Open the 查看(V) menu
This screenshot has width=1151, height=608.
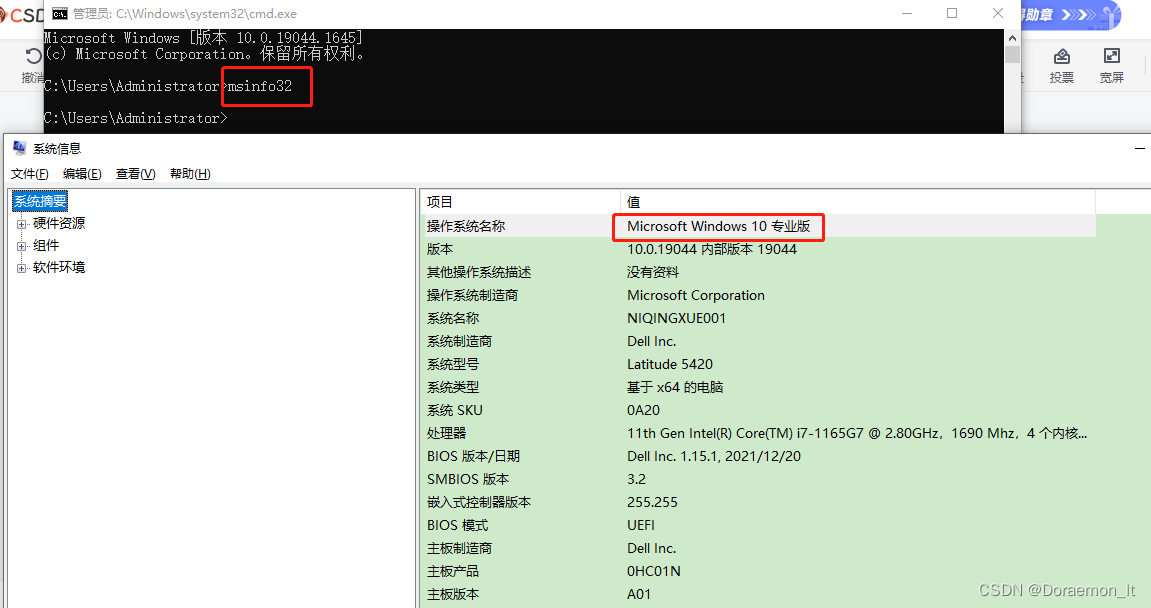[x=136, y=173]
